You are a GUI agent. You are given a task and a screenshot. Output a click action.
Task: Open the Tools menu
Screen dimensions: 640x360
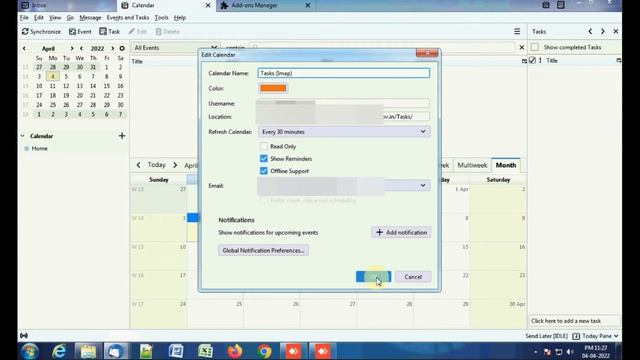(161, 18)
